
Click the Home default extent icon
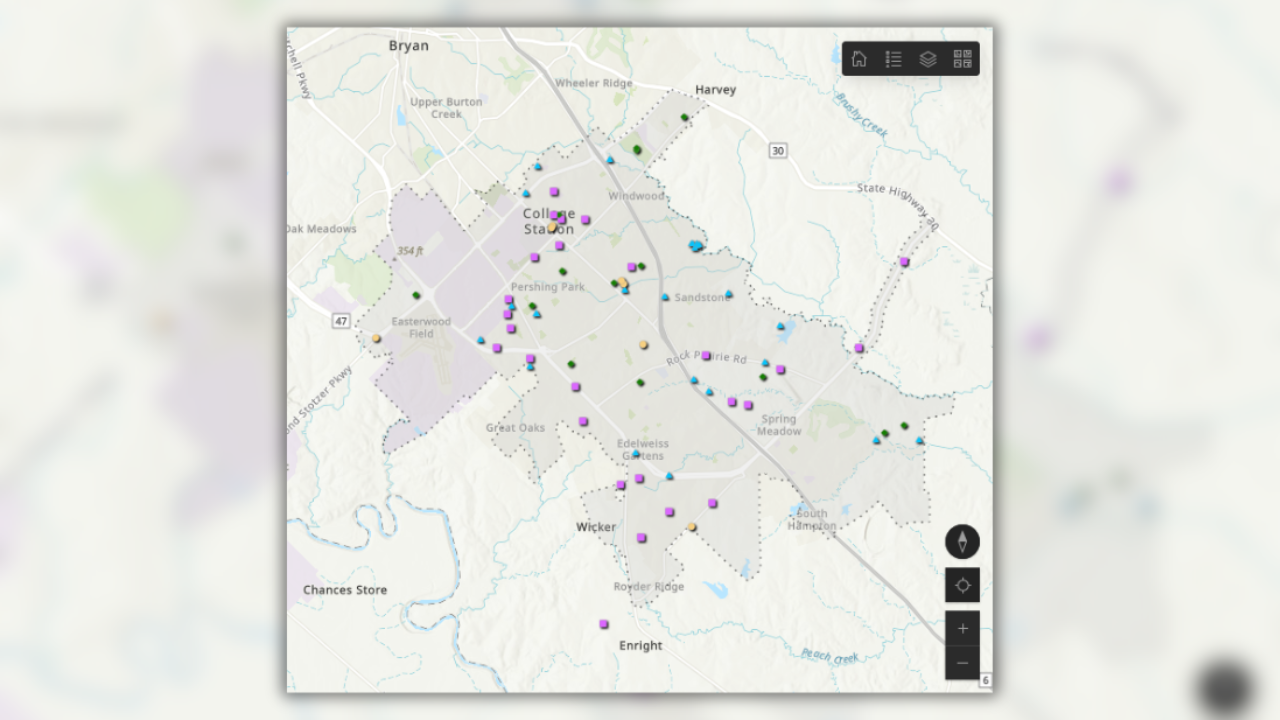859,59
